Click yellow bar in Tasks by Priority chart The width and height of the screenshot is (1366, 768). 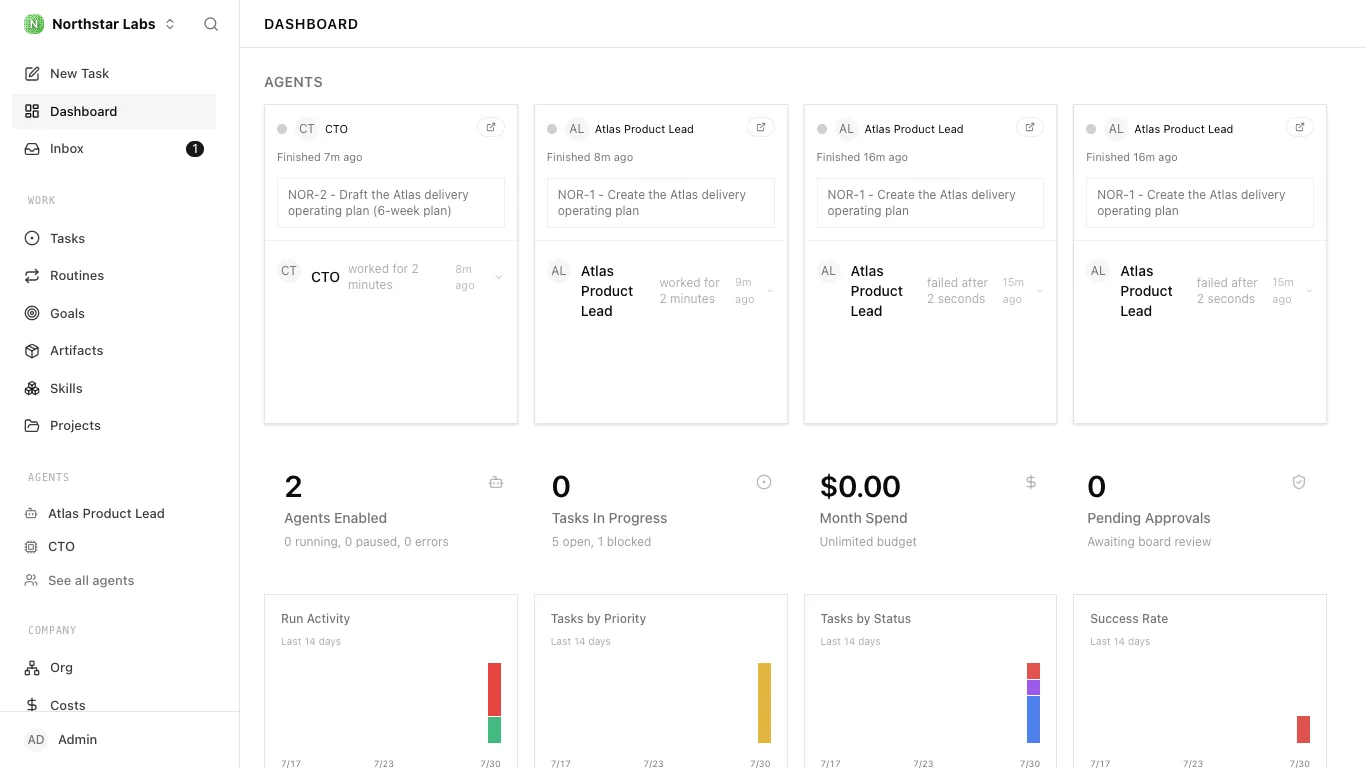764,703
